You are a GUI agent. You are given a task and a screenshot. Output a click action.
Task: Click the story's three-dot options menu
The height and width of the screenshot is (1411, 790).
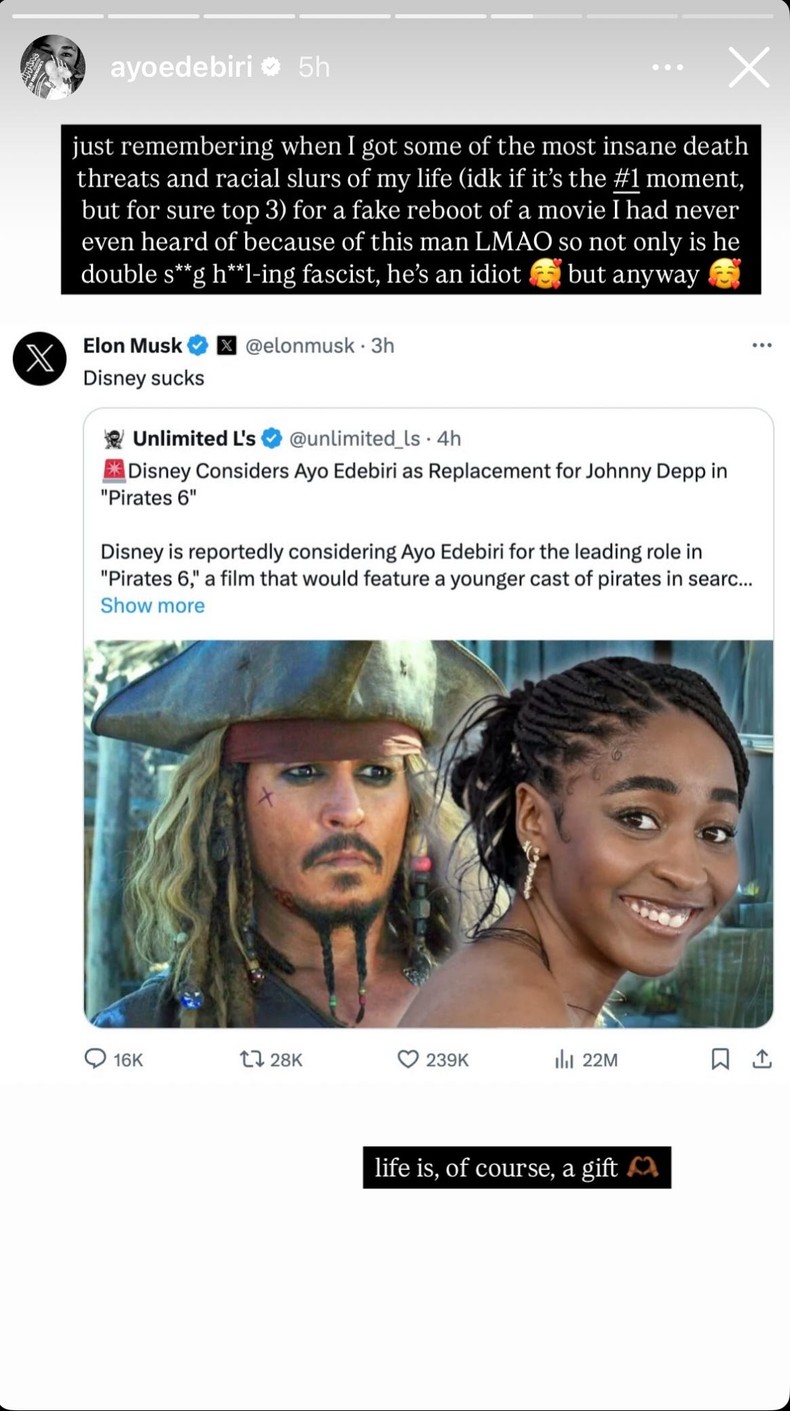click(667, 67)
